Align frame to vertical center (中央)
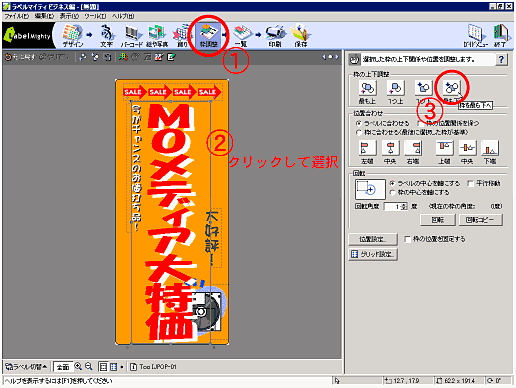Image resolution: width=516 pixels, height=388 pixels. click(467, 148)
